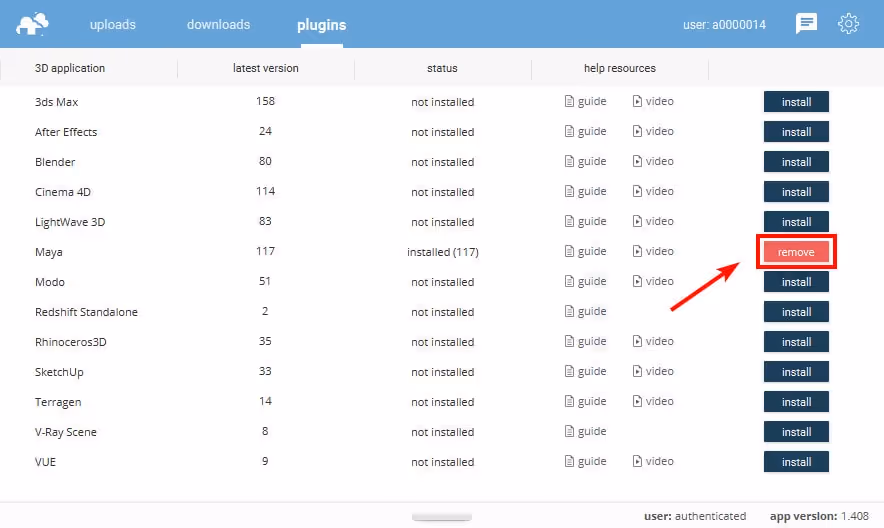Open the Modo guide
The image size is (884, 528).
click(x=585, y=281)
